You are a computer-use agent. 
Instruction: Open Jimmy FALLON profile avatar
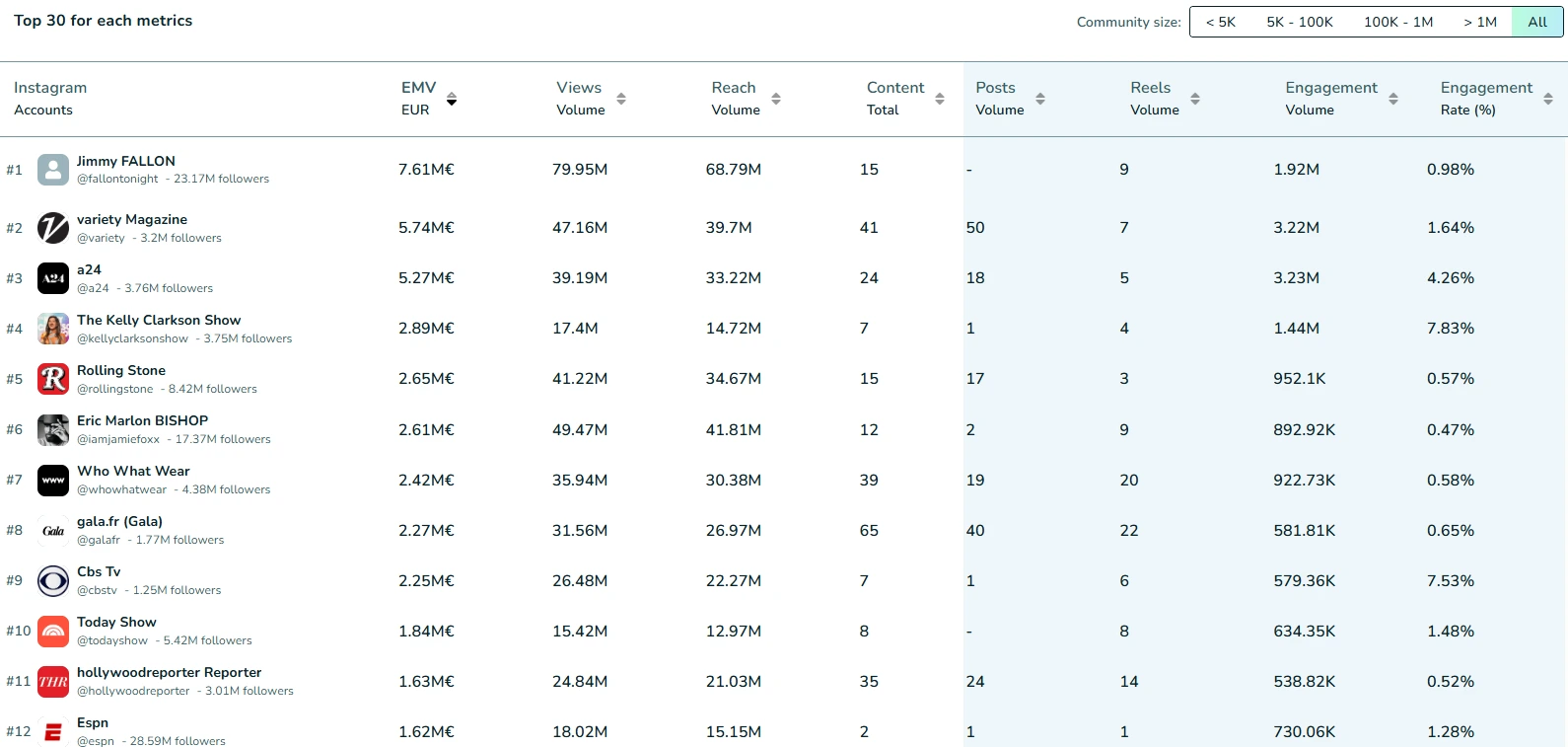pos(53,170)
